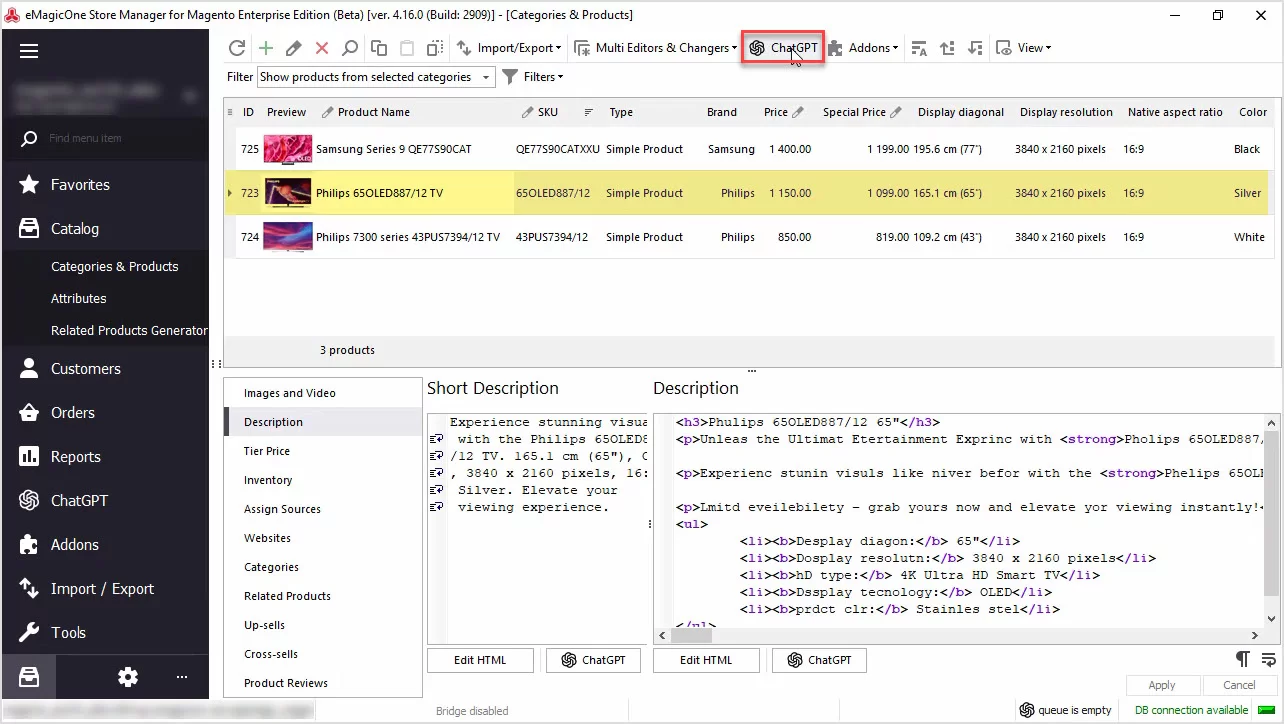Click ChatGPT button under Description
1284x724 pixels.
[x=819, y=660]
